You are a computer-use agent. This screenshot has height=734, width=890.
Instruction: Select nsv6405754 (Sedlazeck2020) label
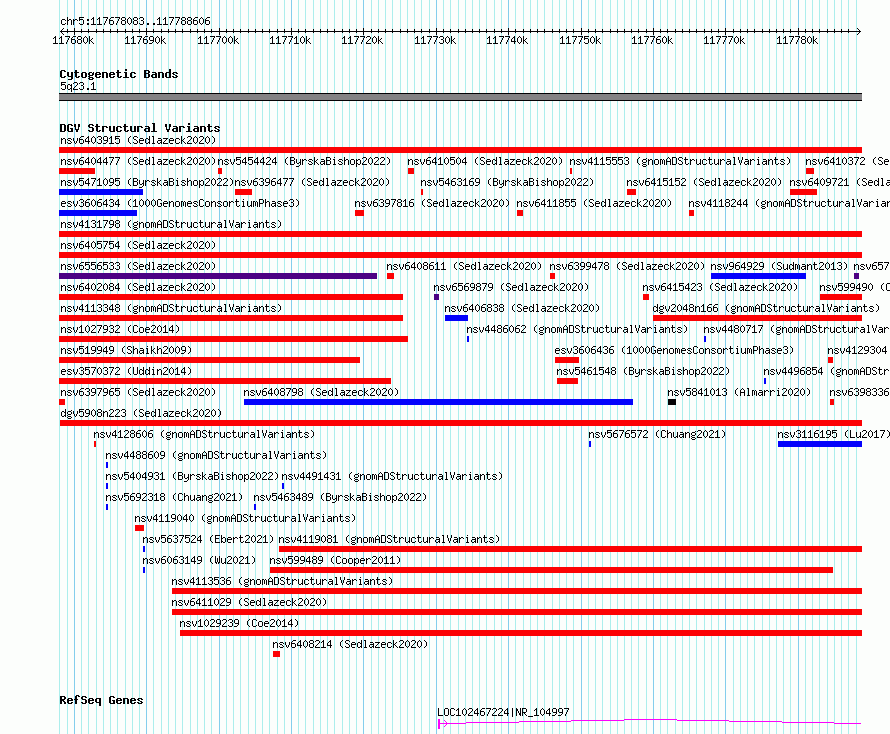[x=138, y=245]
